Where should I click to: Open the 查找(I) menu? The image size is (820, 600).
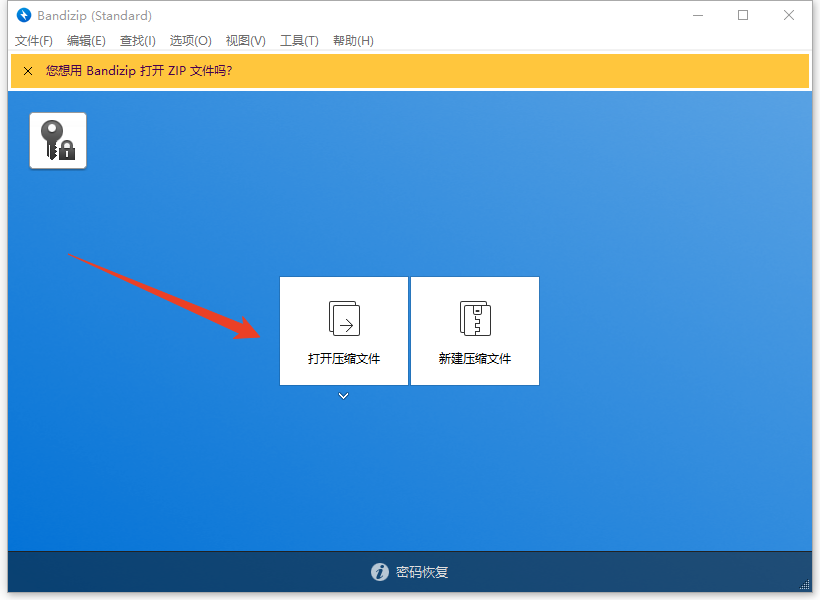pos(138,41)
